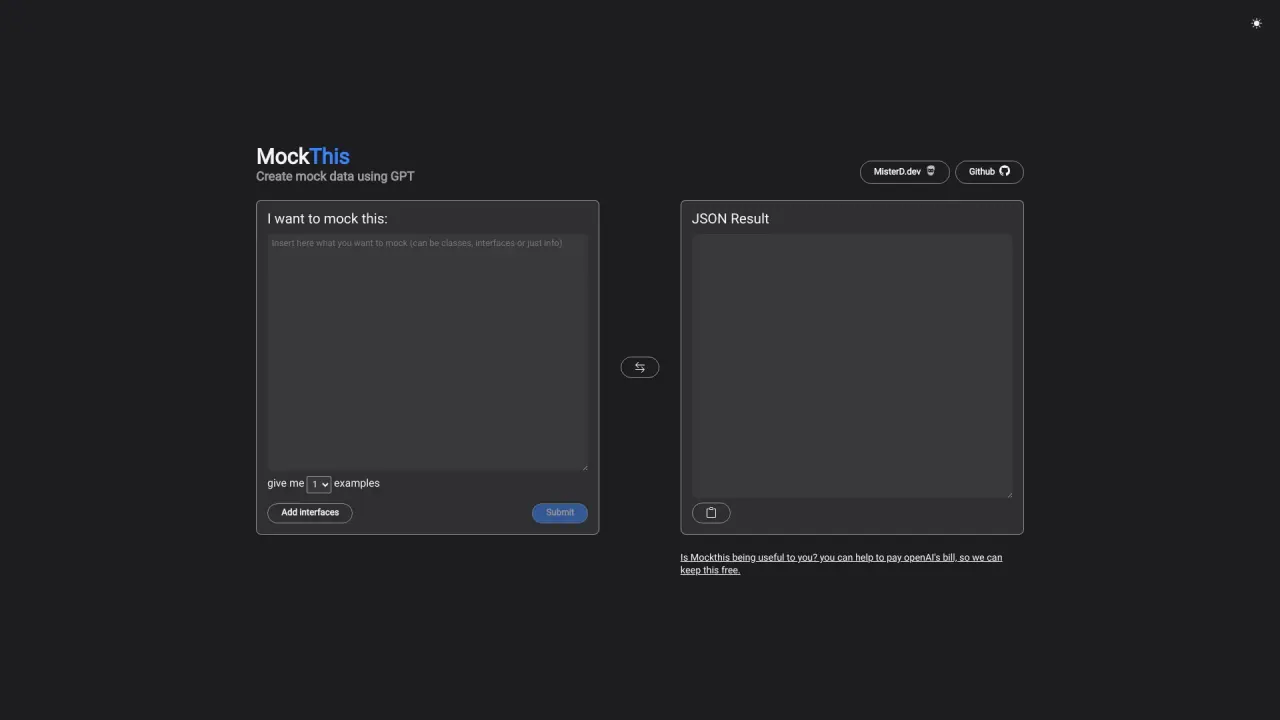This screenshot has height=720, width=1280.
Task: Click 'Create mock data using GPT' subtitle
Action: coord(335,177)
